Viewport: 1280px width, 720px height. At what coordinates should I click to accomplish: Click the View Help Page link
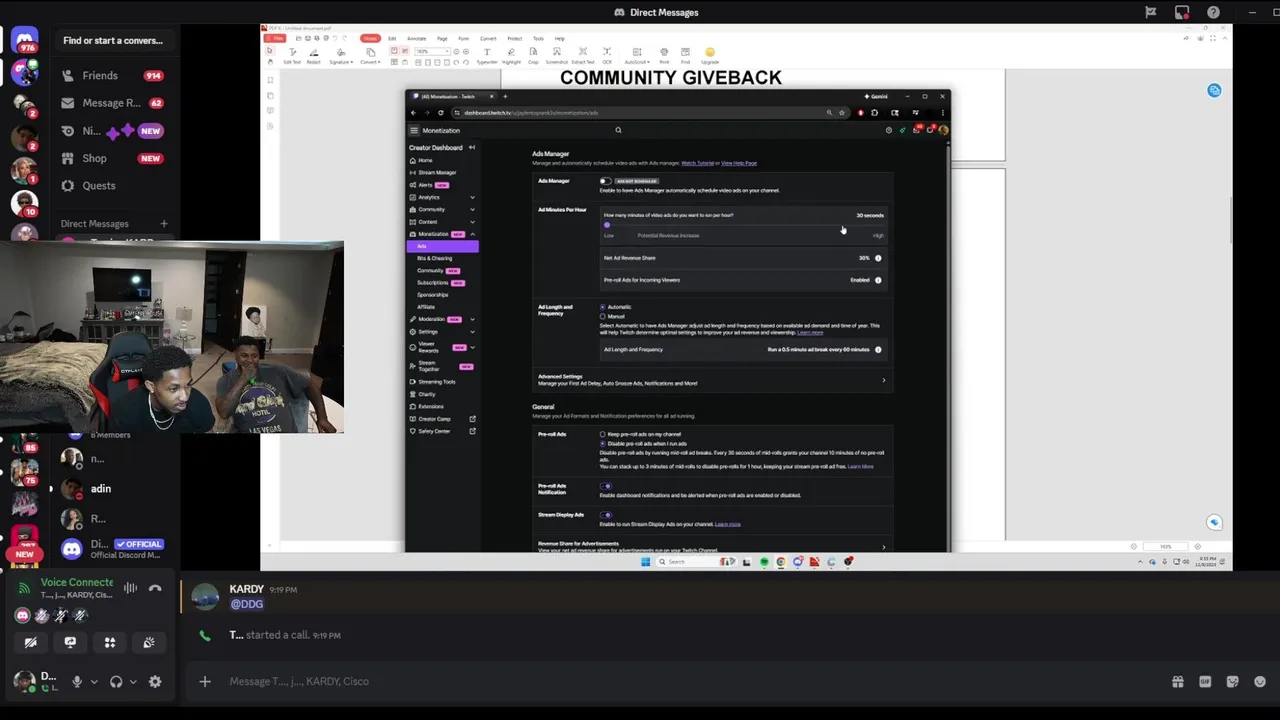[x=739, y=163]
